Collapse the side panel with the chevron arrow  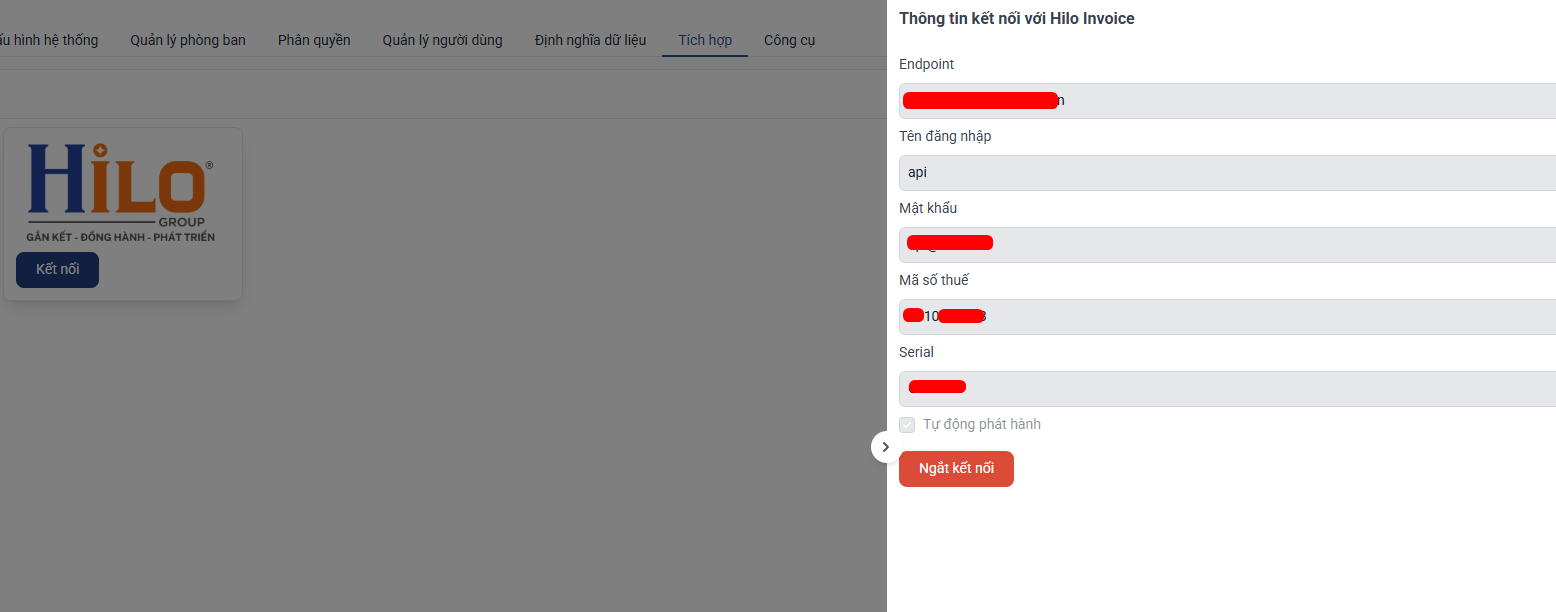(885, 447)
